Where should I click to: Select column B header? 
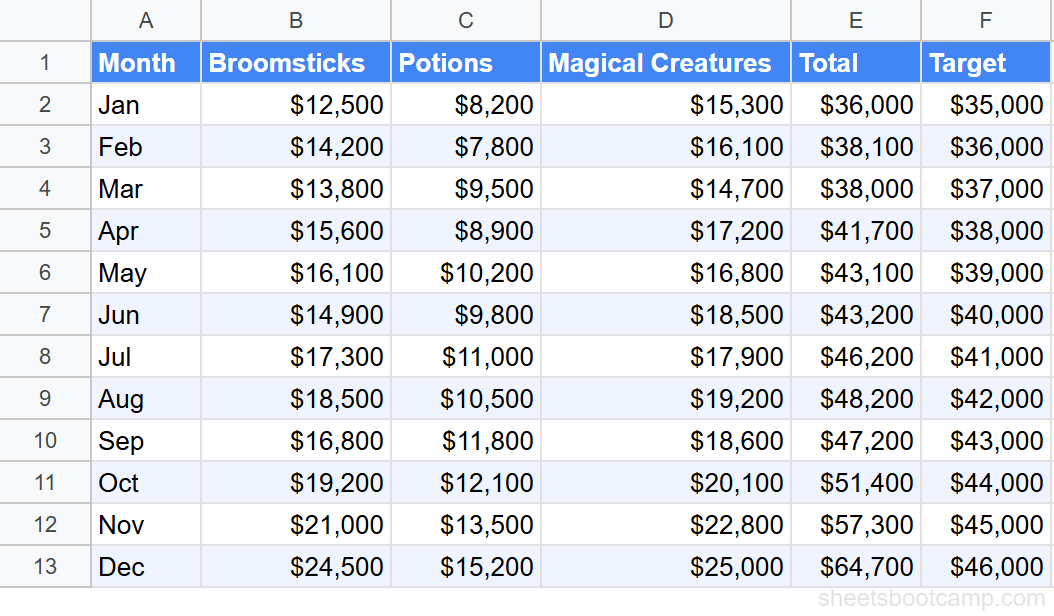coord(296,20)
